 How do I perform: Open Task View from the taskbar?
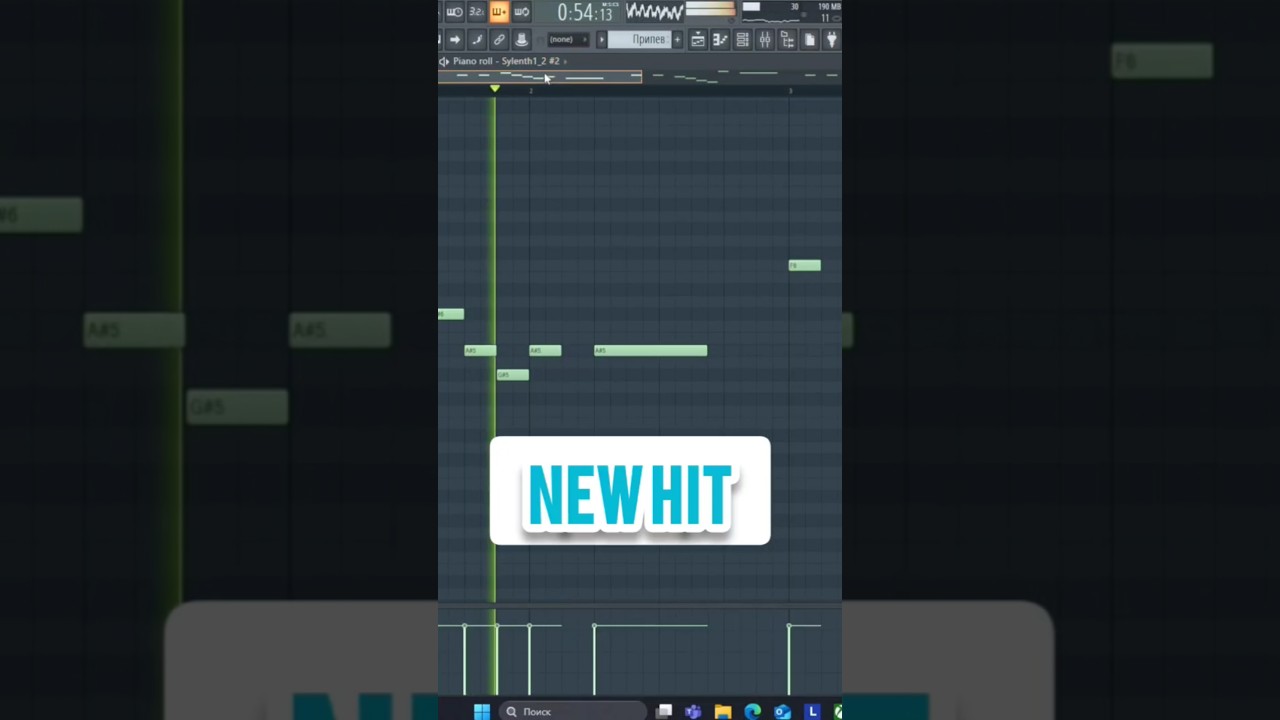[x=664, y=711]
